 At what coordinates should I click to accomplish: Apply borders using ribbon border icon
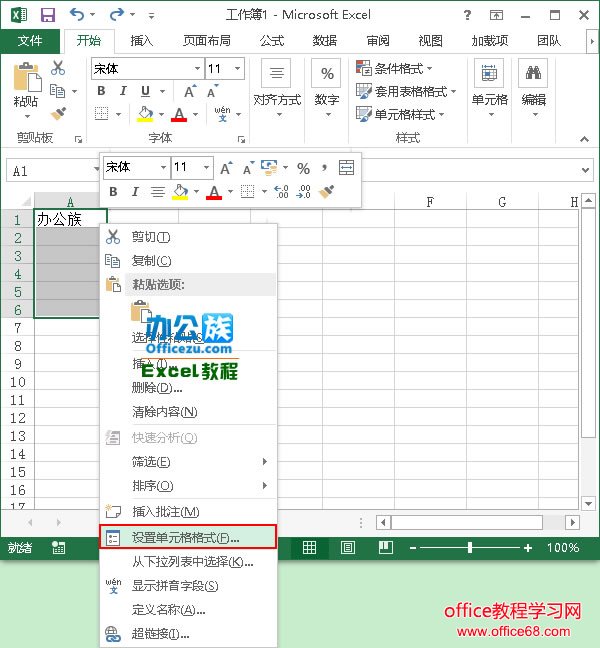click(x=102, y=113)
